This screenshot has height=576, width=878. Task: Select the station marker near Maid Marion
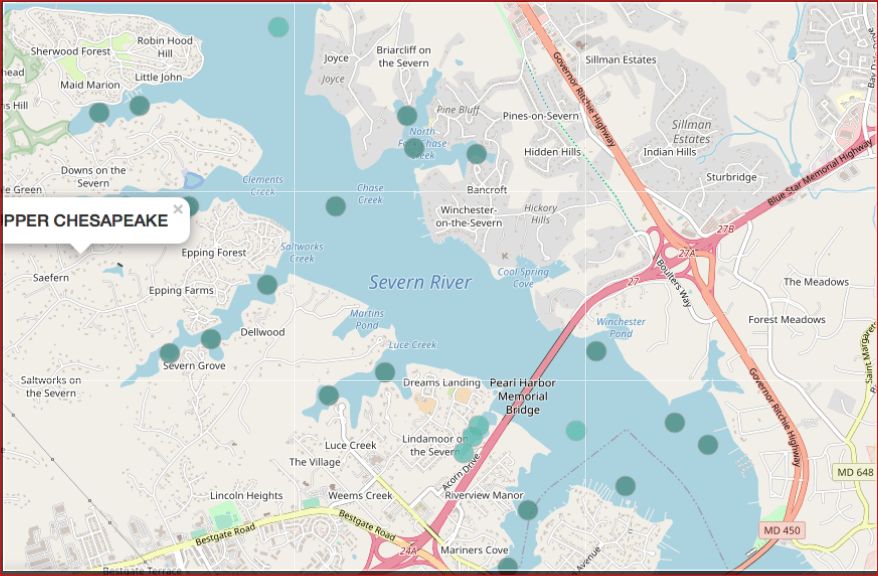coord(99,112)
